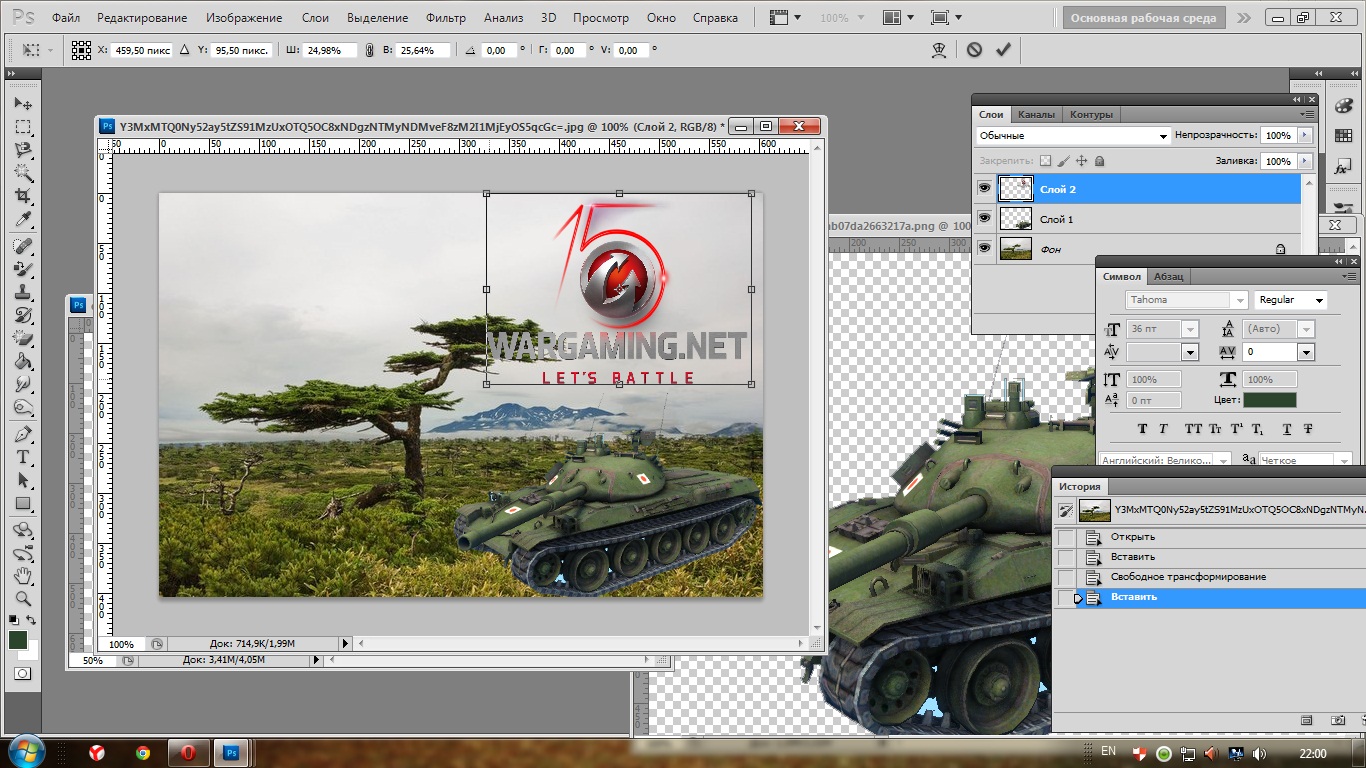1366x768 pixels.
Task: Open the blend mode dropdown Обычные
Action: tap(1074, 135)
